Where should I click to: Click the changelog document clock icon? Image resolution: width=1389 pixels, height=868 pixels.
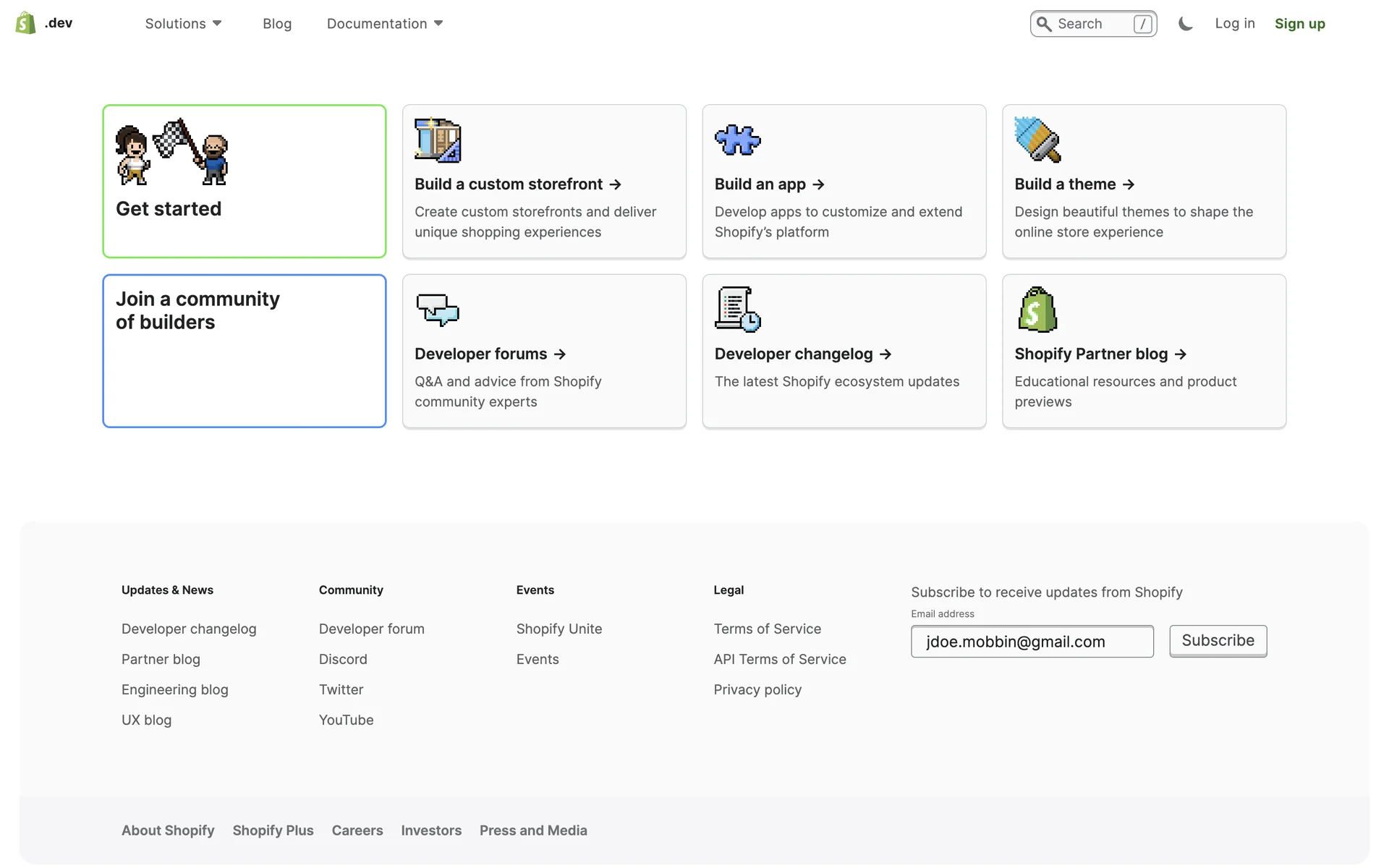737,310
